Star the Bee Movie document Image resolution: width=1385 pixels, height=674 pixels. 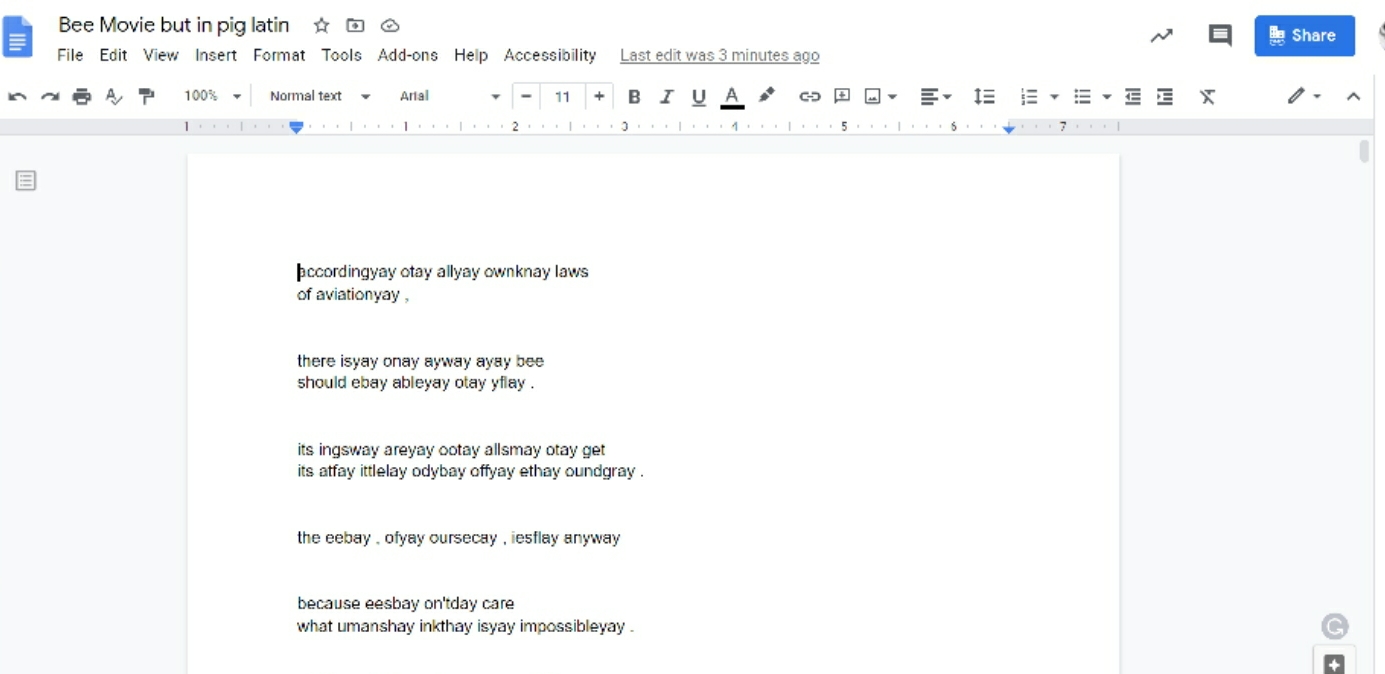tap(321, 25)
